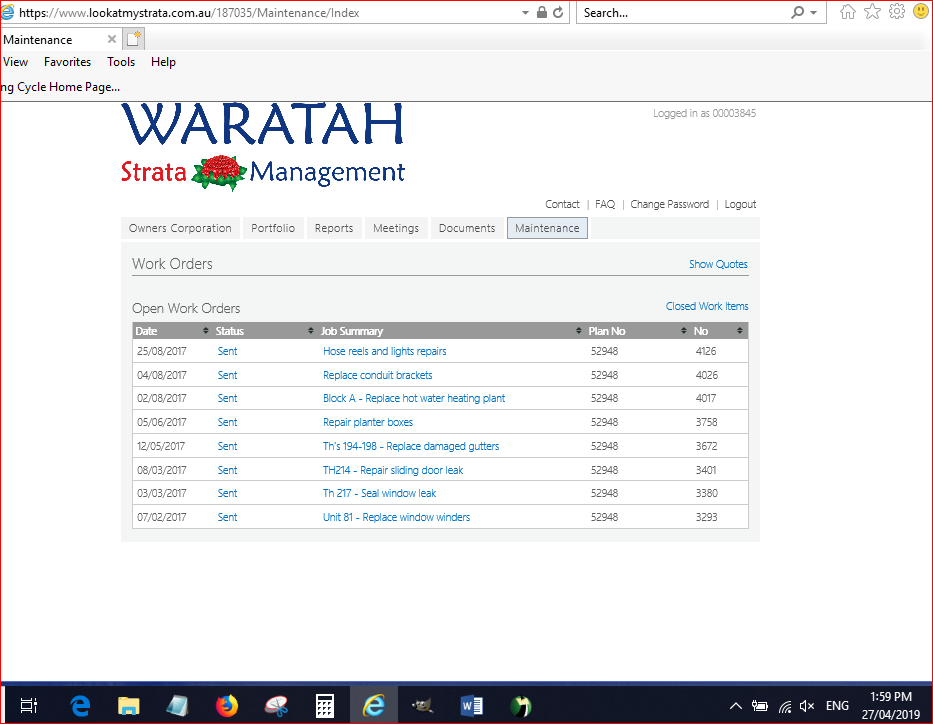Open File Explorer from taskbar
Viewport: 933px width, 724px height.
[129, 706]
